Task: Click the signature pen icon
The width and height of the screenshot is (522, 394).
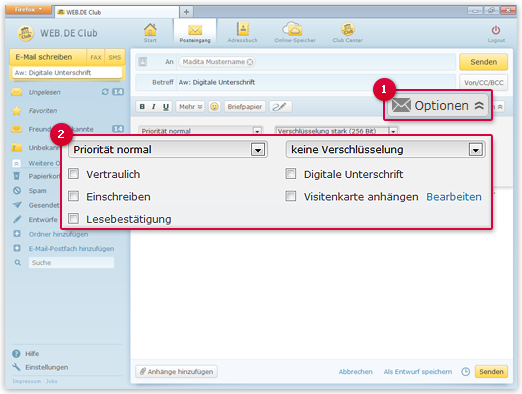Action: 280,107
